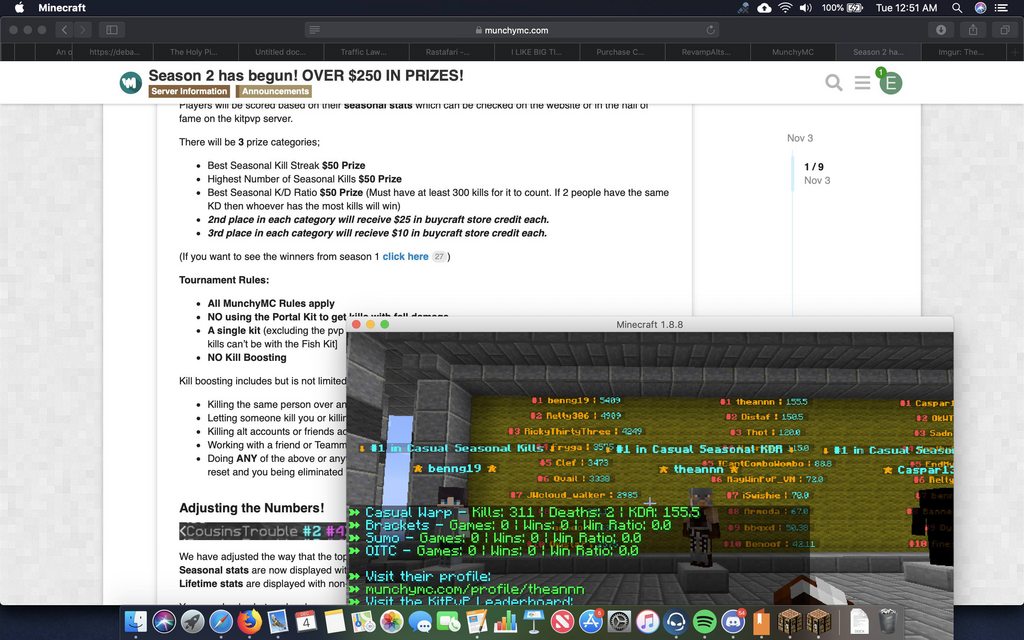Open Numbers chart icon in Dock
The image size is (1024, 640).
pyautogui.click(x=505, y=621)
